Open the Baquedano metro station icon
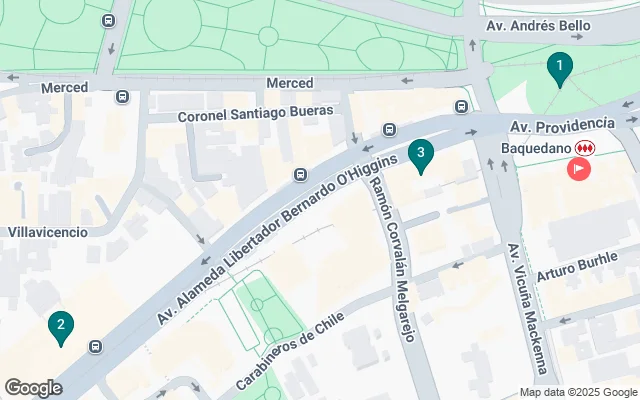The image size is (640, 400). (585, 148)
